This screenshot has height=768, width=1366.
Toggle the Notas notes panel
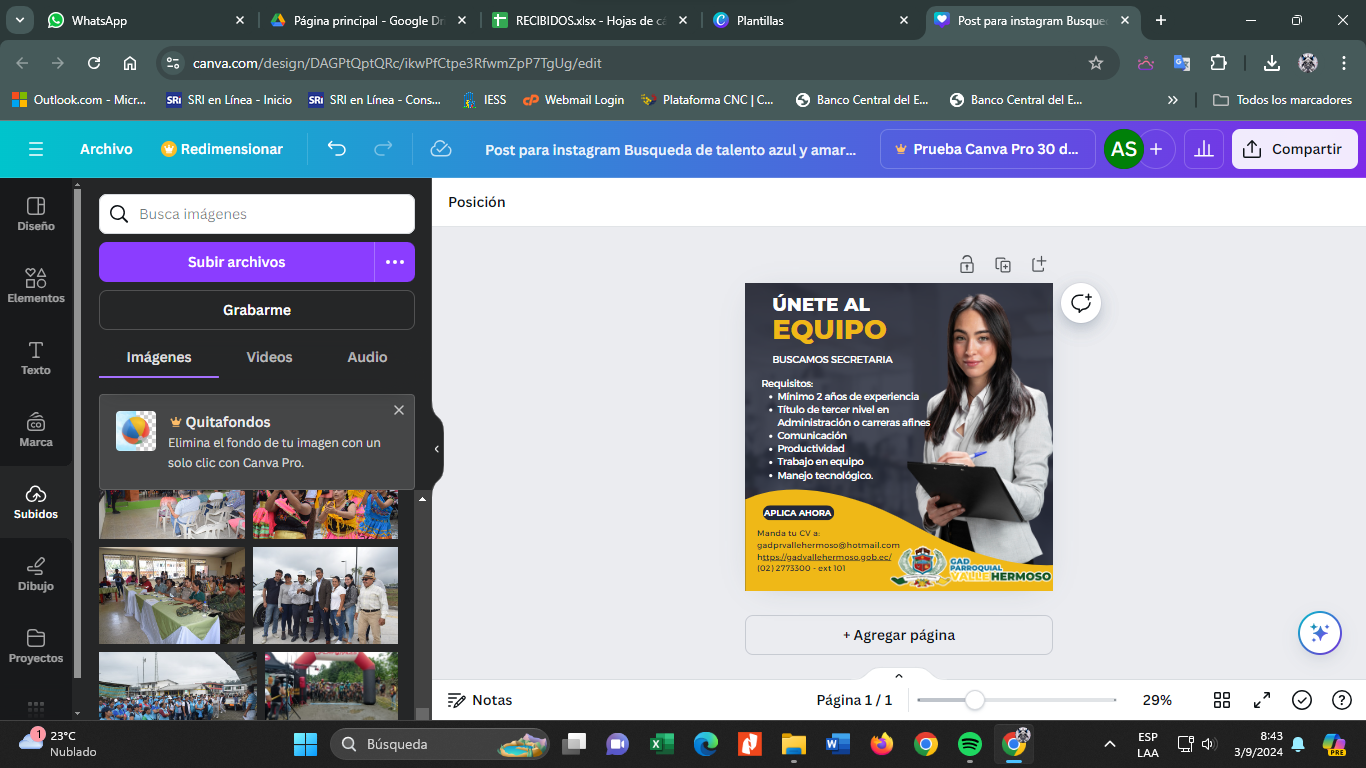point(480,700)
